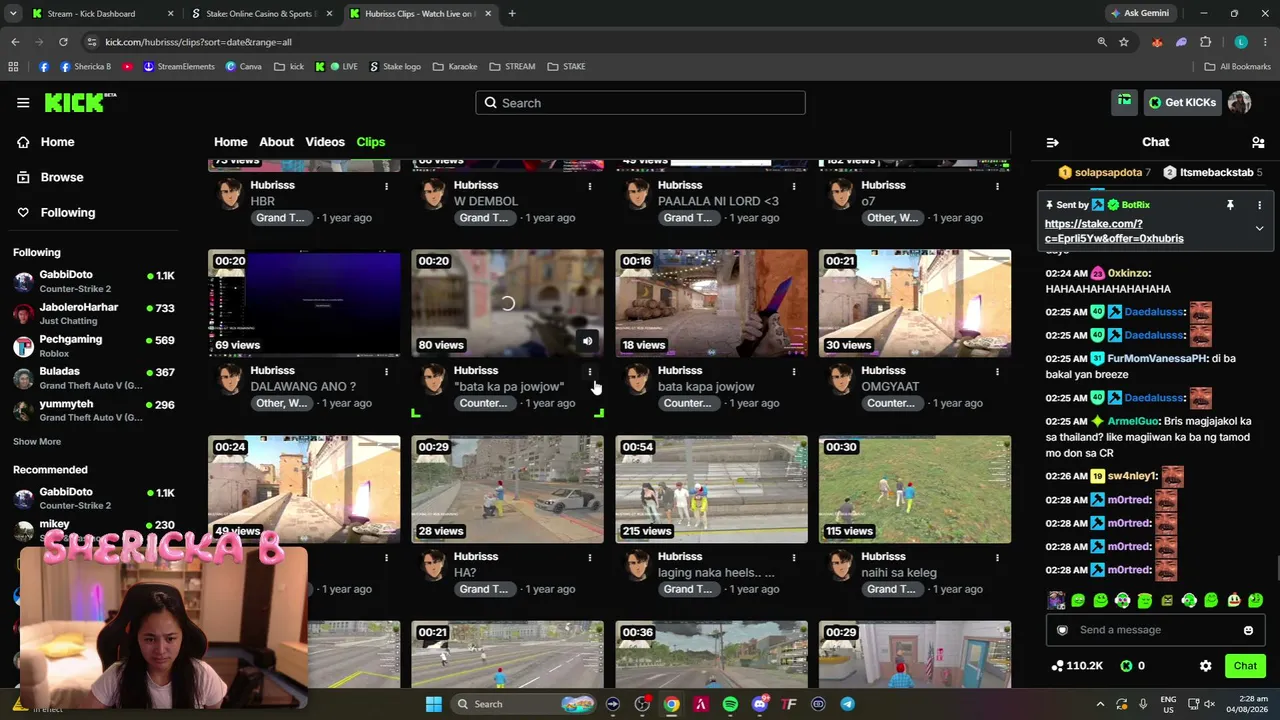This screenshot has height=720, width=1280.
Task: Go to the channel Home tab
Action: [x=230, y=142]
